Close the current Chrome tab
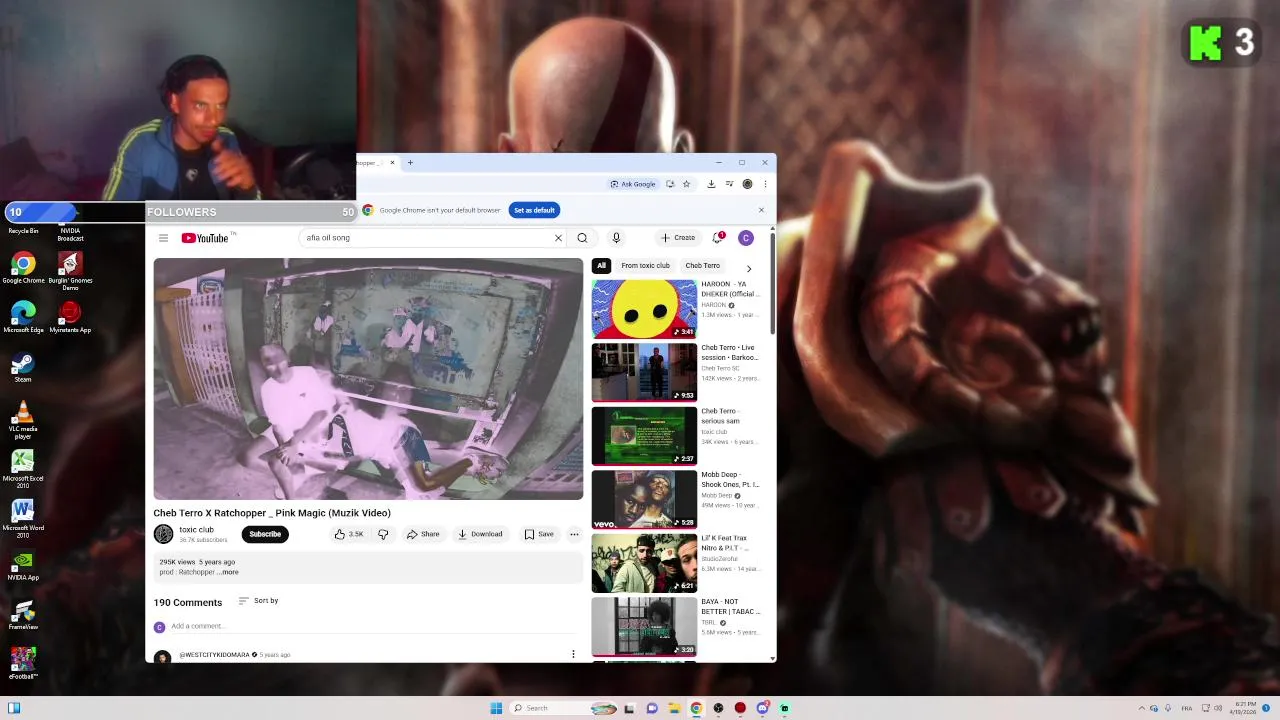Viewport: 1280px width, 720px height. click(x=392, y=162)
